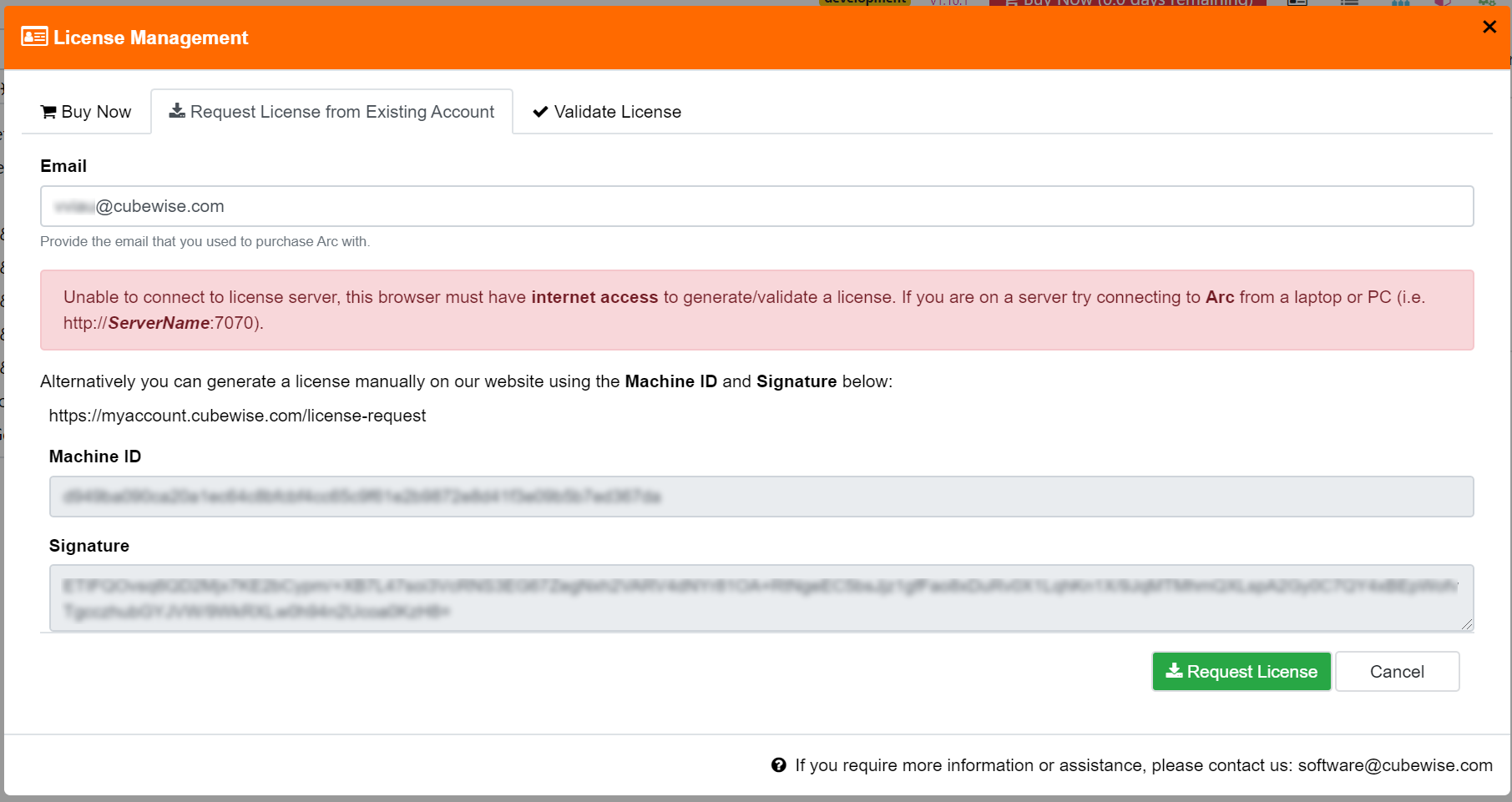Viewport: 1512px width, 802px height.
Task: Close the License Management dialog
Action: tap(1489, 27)
